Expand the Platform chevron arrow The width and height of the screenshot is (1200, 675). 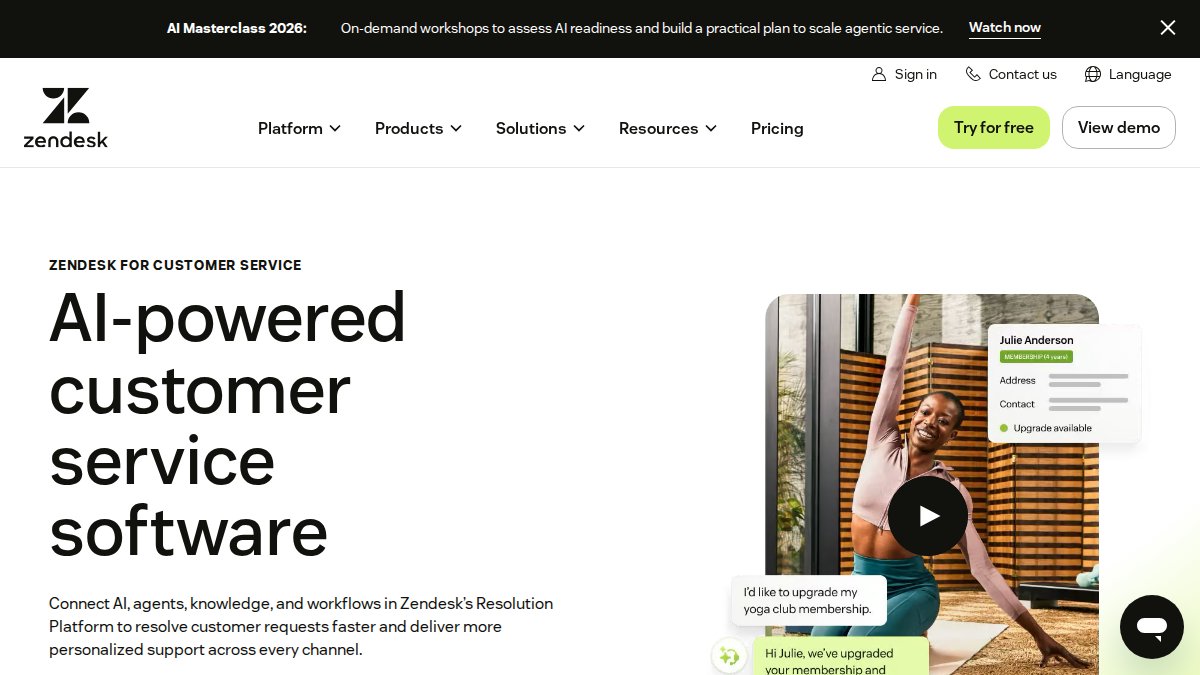(x=335, y=128)
